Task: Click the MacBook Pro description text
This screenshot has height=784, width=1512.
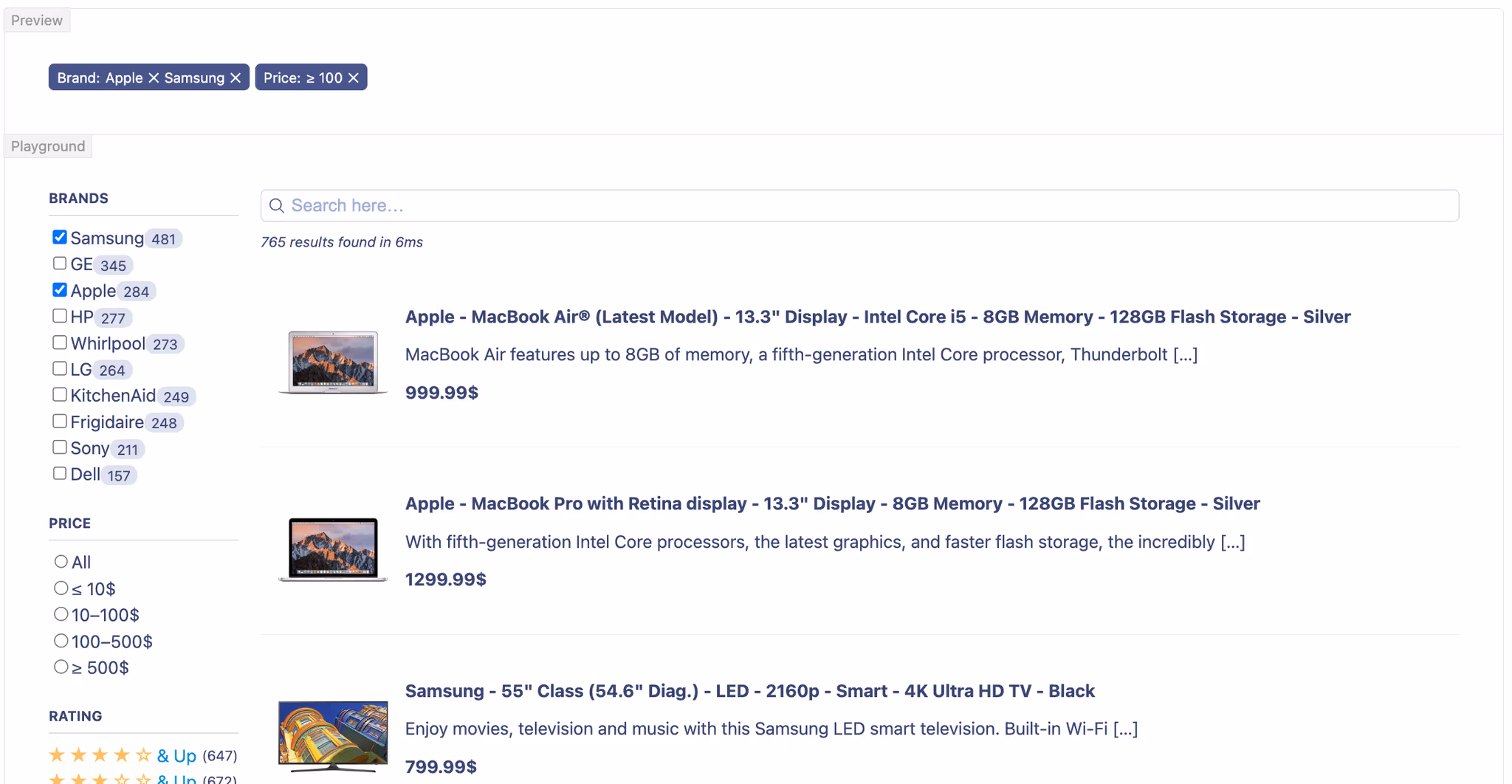Action: click(825, 542)
